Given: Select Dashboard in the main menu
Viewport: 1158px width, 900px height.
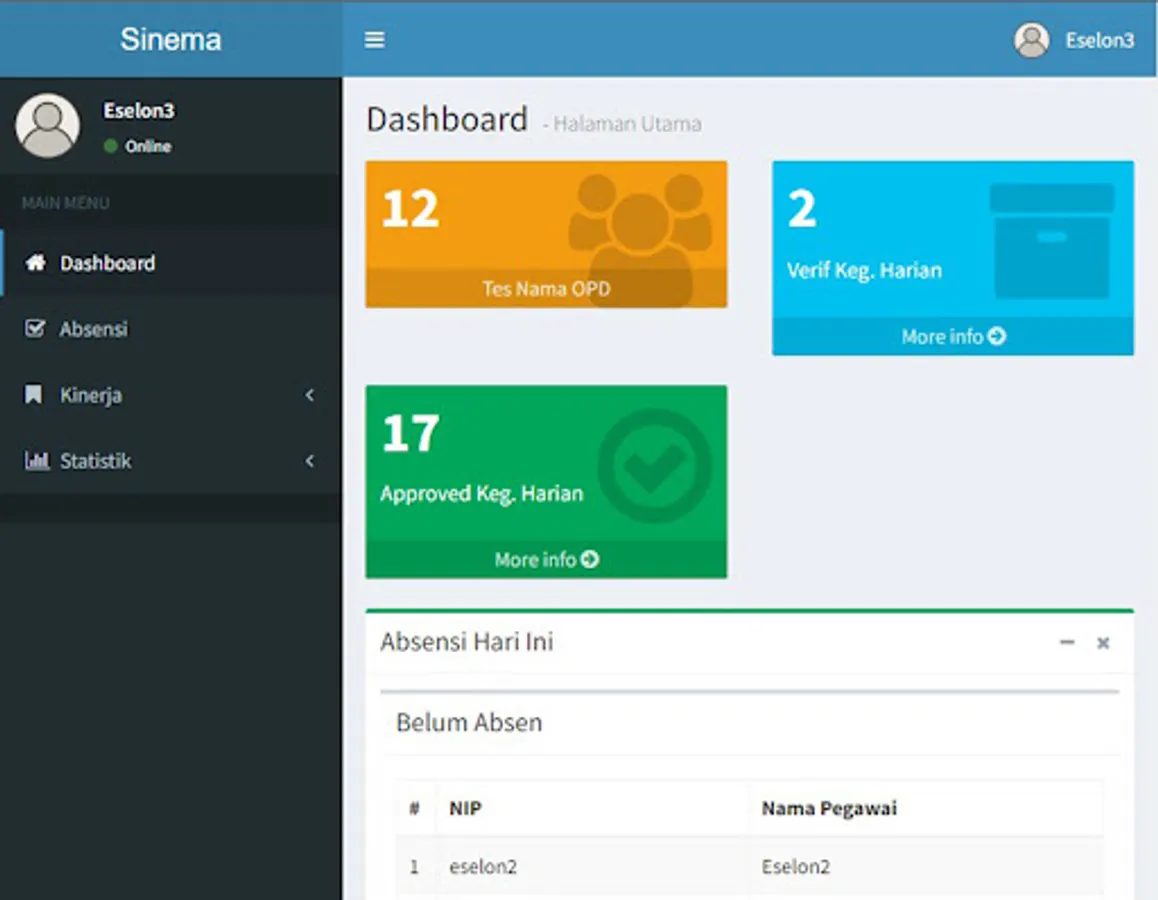Looking at the screenshot, I should 107,263.
